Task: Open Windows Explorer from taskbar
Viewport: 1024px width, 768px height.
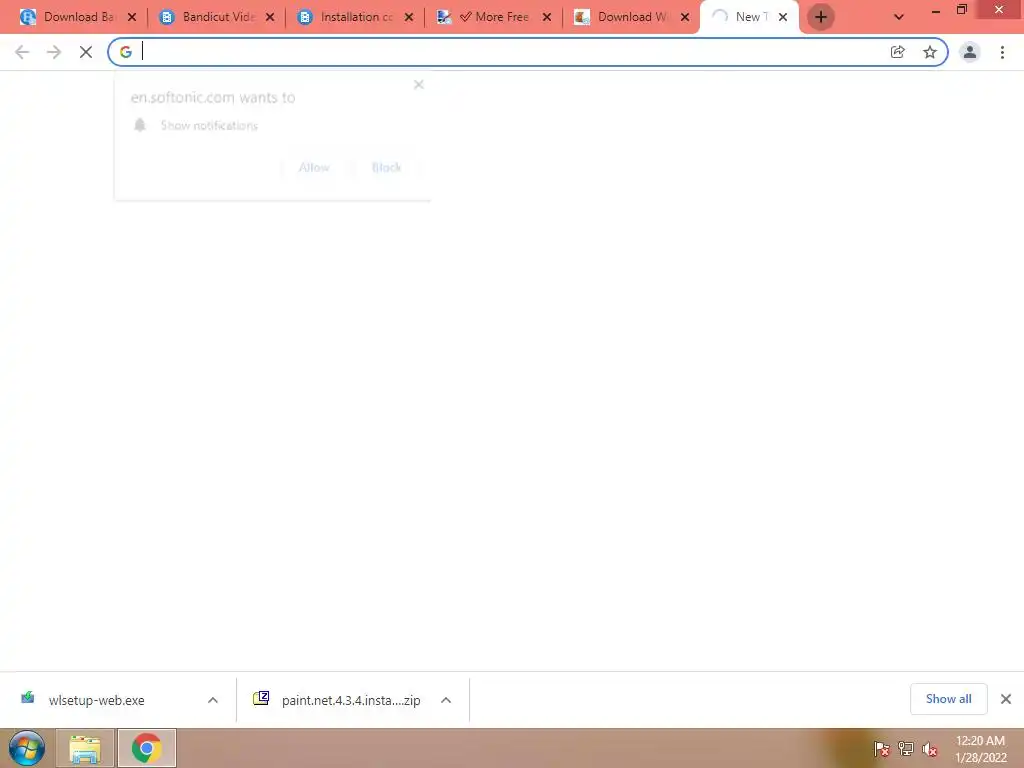Action: 85,748
